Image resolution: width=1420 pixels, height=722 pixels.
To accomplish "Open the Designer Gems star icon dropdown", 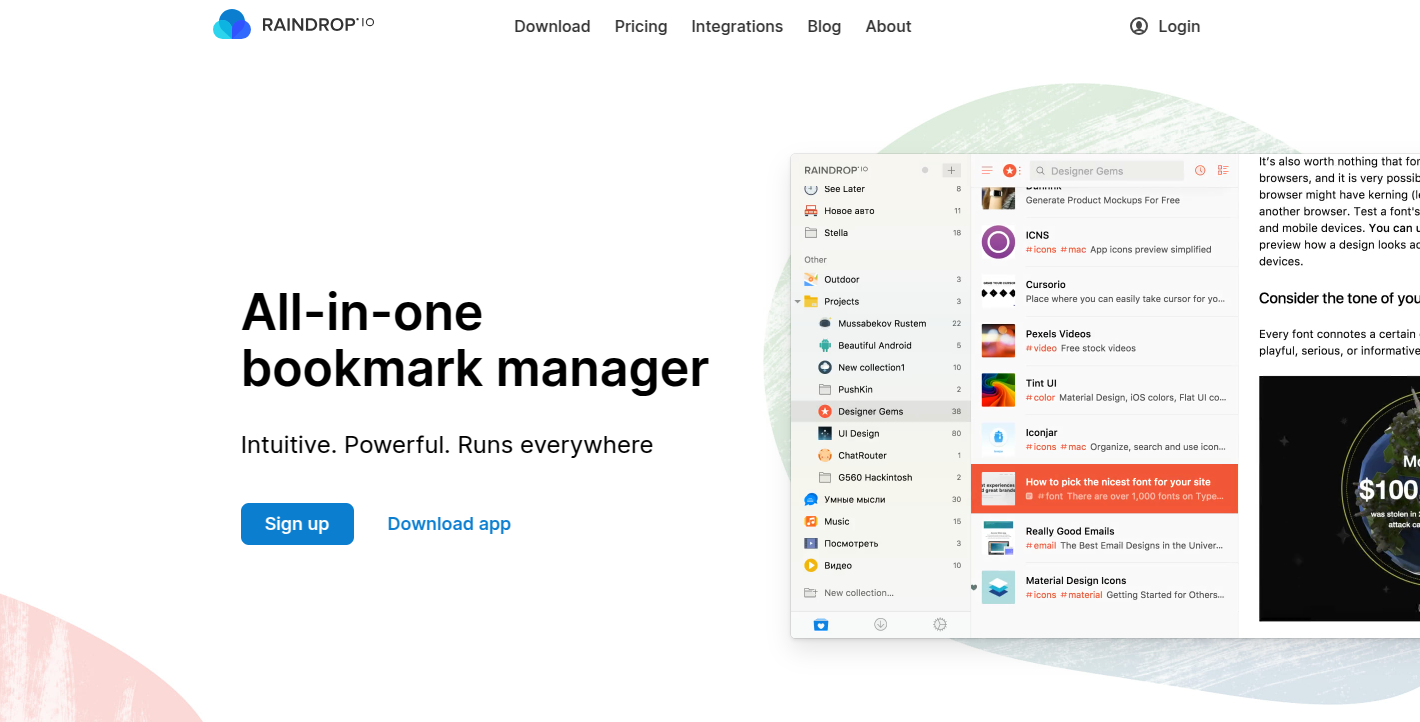I will (x=1011, y=171).
